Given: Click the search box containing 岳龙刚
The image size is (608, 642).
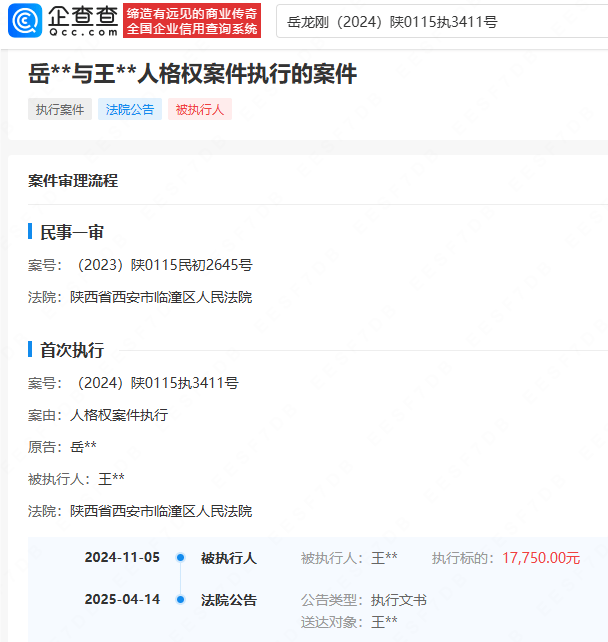Looking at the screenshot, I should (440, 21).
